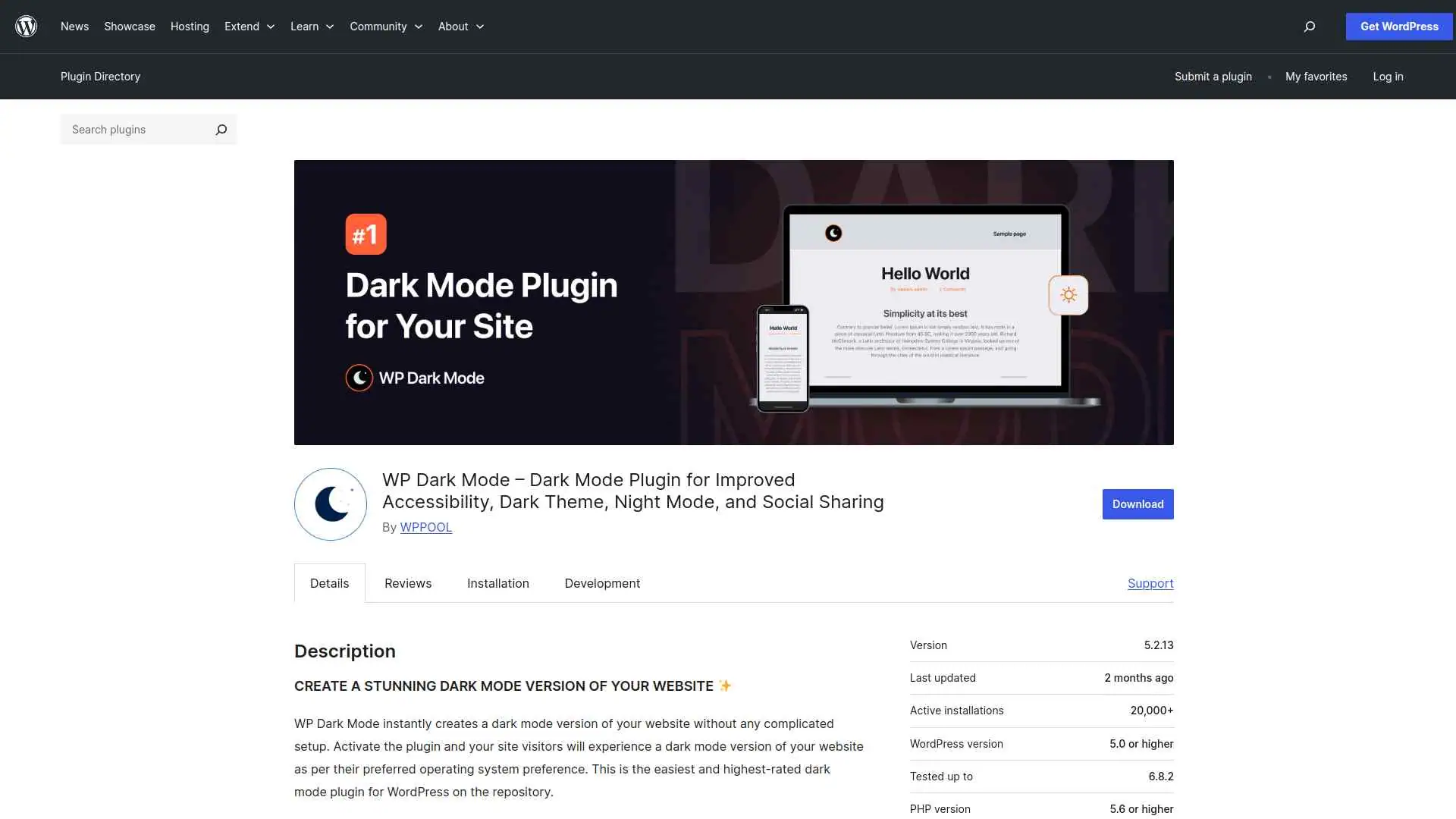
Task: Click the magnifier icon in the plugin search field
Action: tap(221, 129)
